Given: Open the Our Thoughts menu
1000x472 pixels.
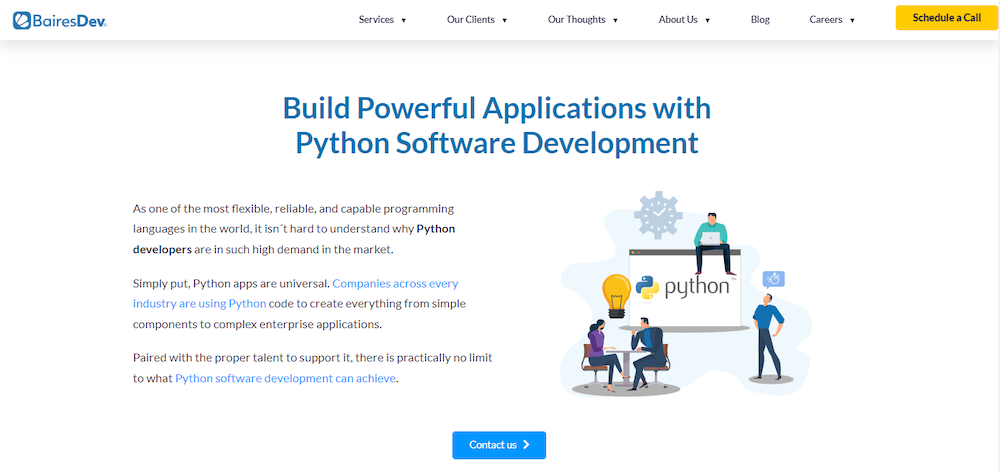Looking at the screenshot, I should coord(577,20).
